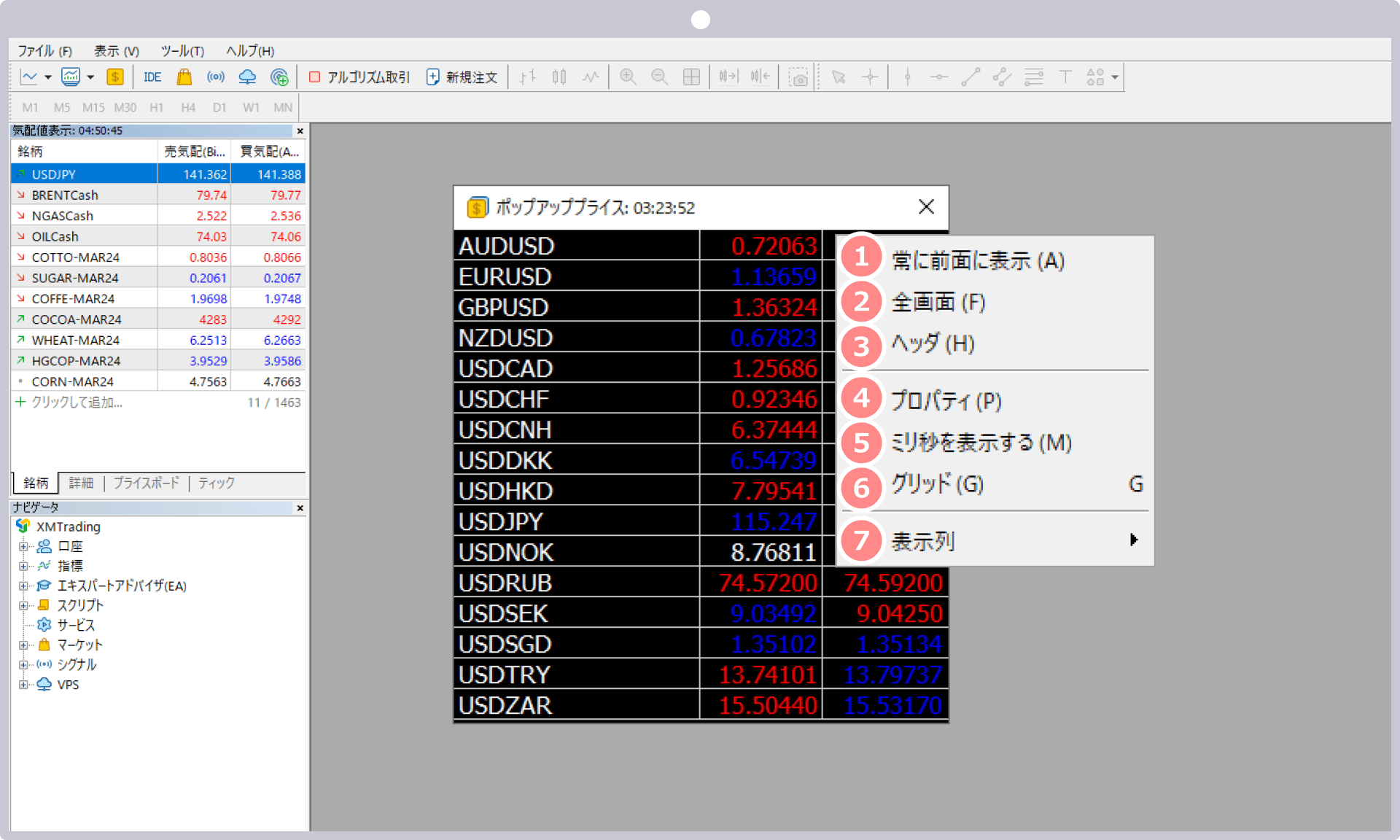Toggle the chart shift icon
1400x840 pixels.
pyautogui.click(x=760, y=77)
